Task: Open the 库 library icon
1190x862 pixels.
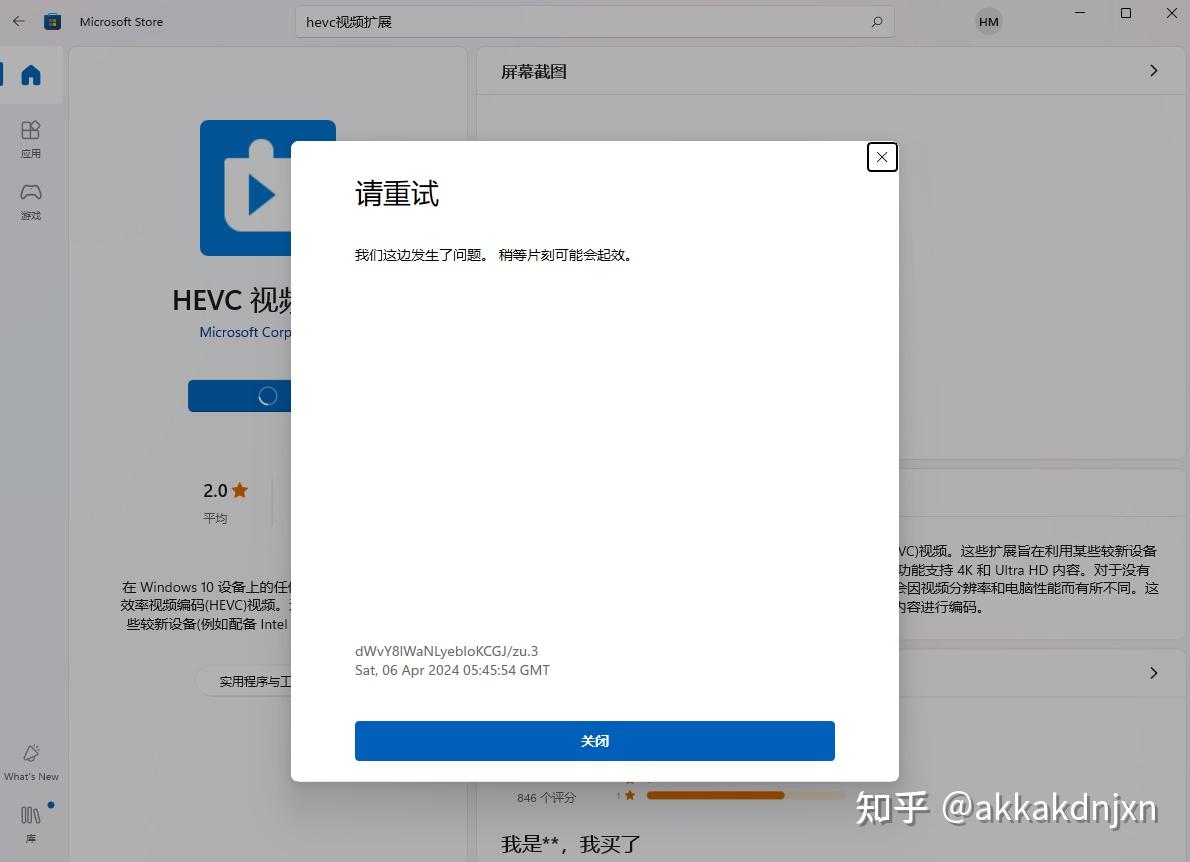Action: click(31, 824)
